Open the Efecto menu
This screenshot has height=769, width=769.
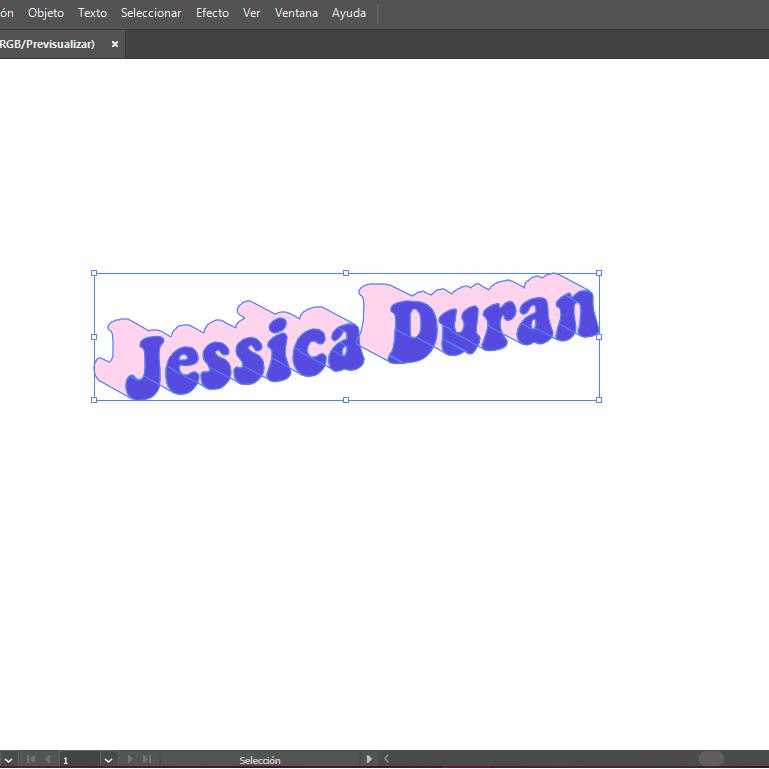(x=212, y=13)
